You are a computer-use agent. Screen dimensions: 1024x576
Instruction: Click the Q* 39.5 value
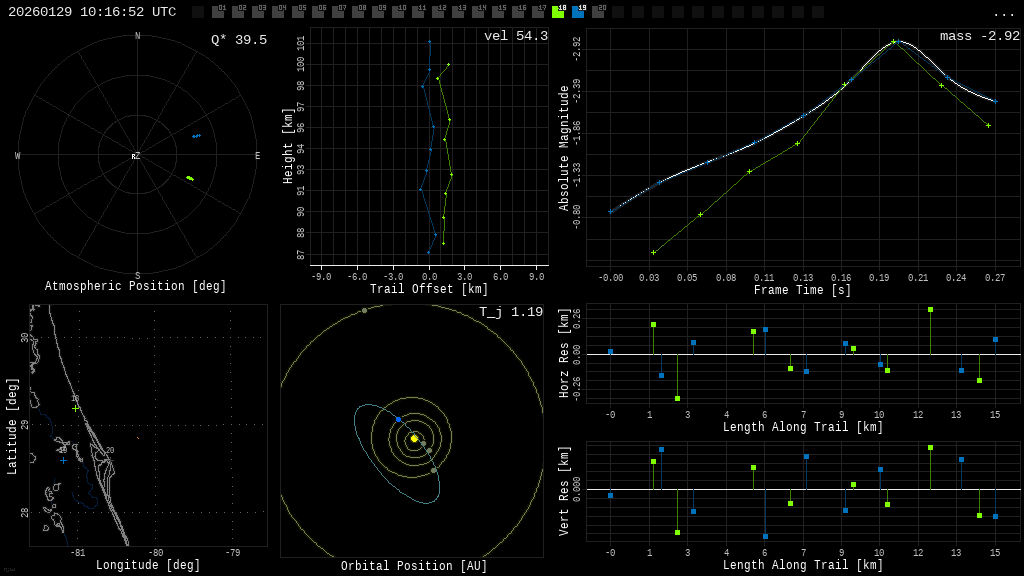click(x=239, y=40)
